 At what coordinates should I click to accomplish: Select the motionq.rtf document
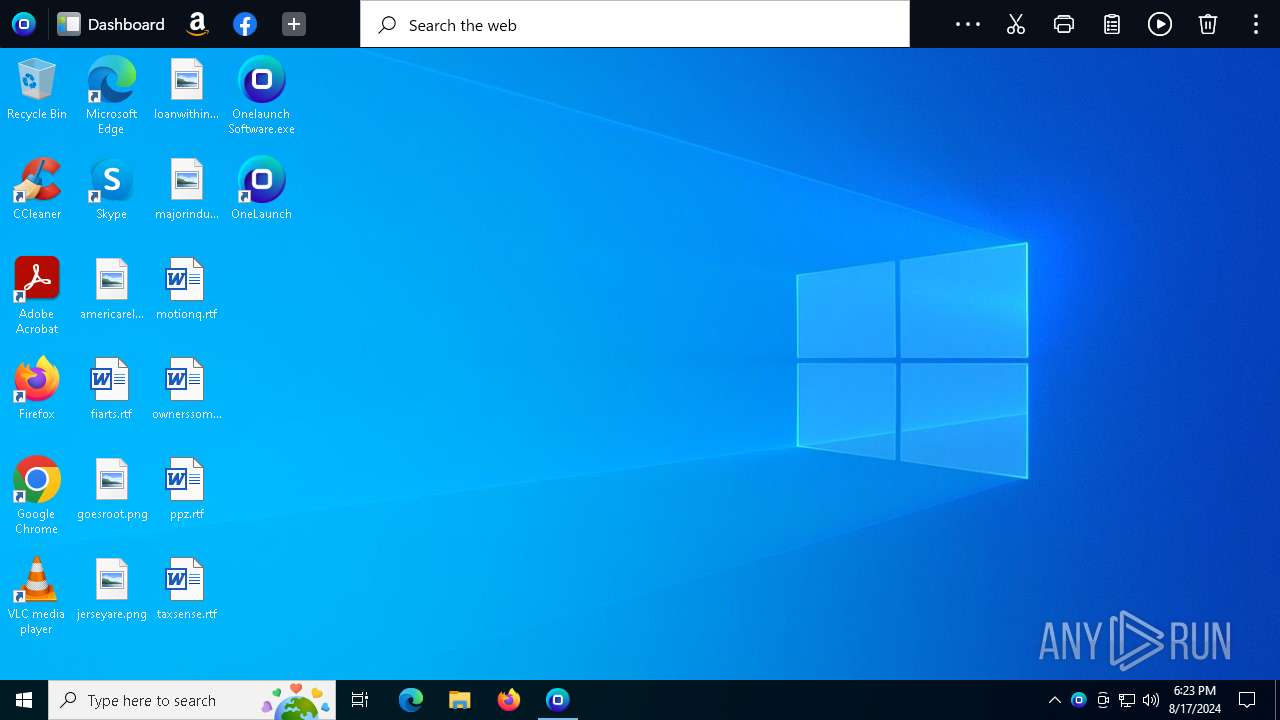pos(187,289)
